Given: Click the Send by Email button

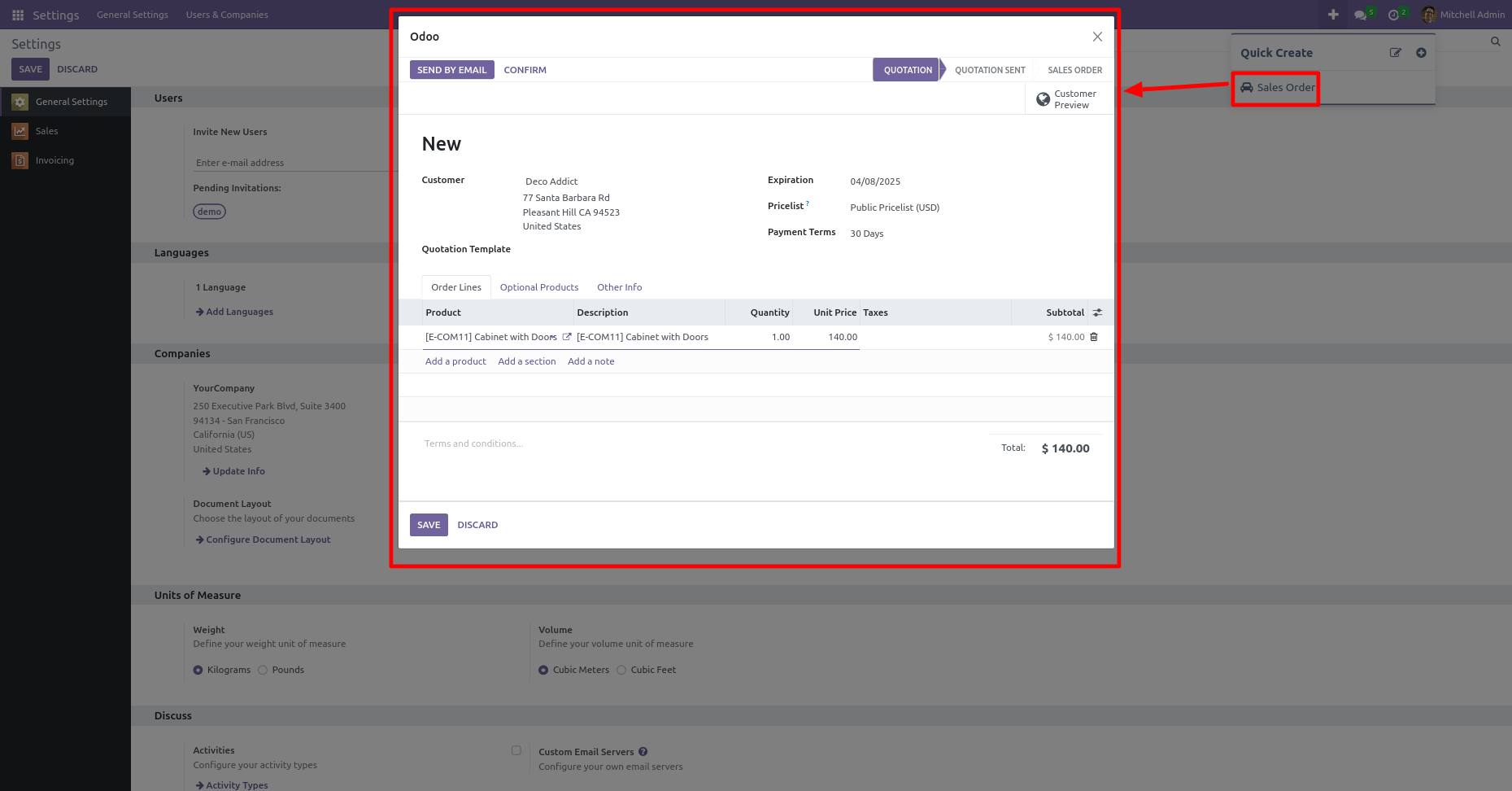Looking at the screenshot, I should click(452, 70).
